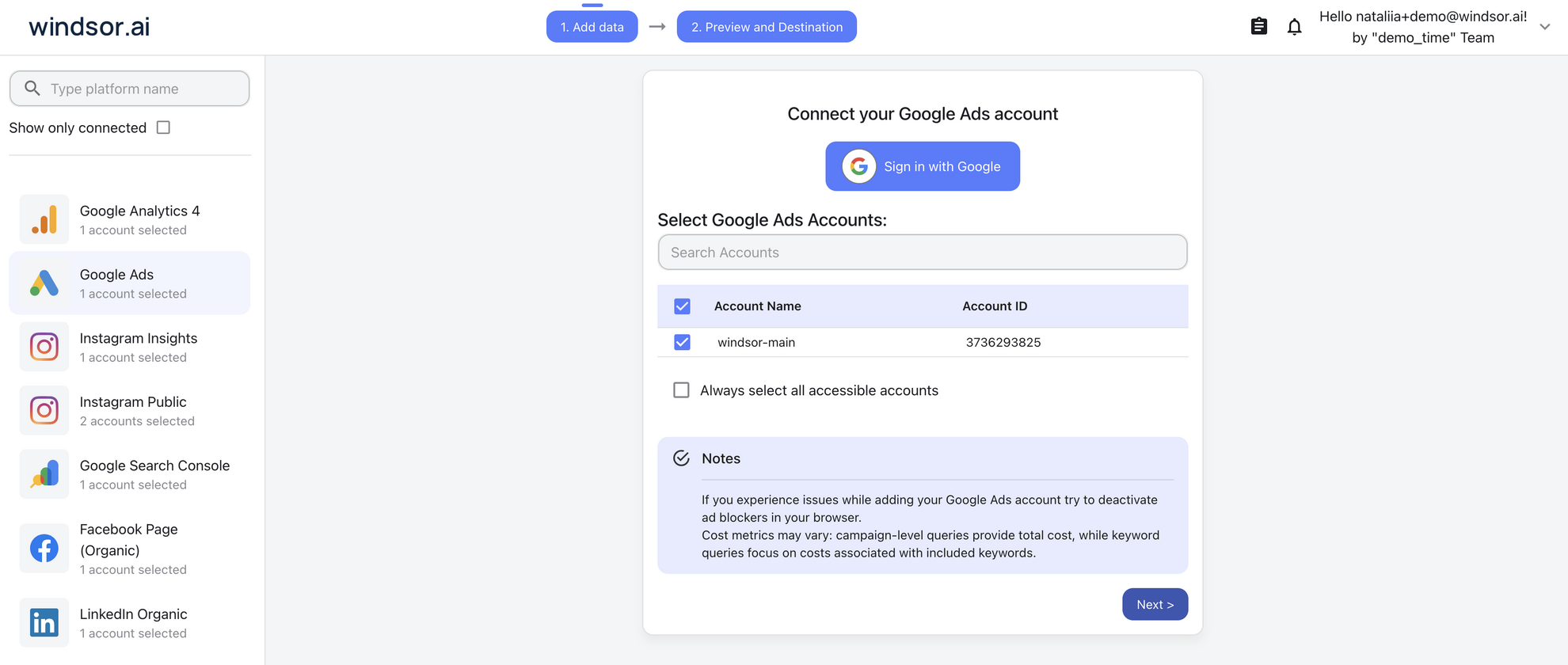Open the notifications bell
This screenshot has height=665, width=1568.
point(1294,27)
